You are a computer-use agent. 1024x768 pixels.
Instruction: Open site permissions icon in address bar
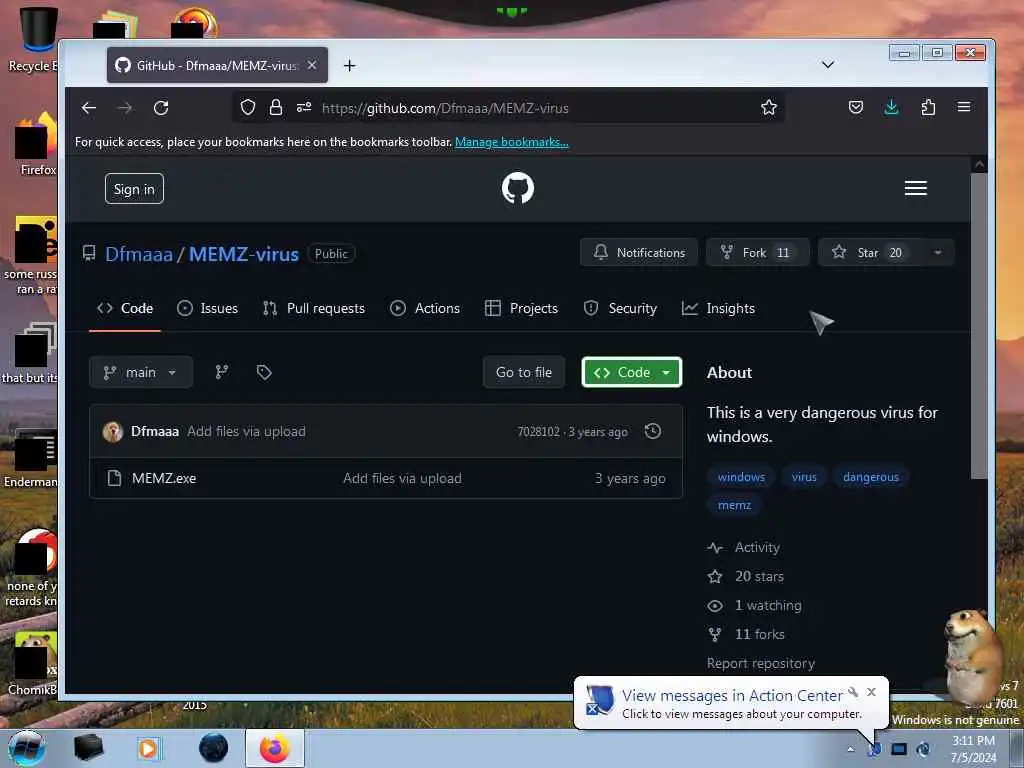(304, 107)
